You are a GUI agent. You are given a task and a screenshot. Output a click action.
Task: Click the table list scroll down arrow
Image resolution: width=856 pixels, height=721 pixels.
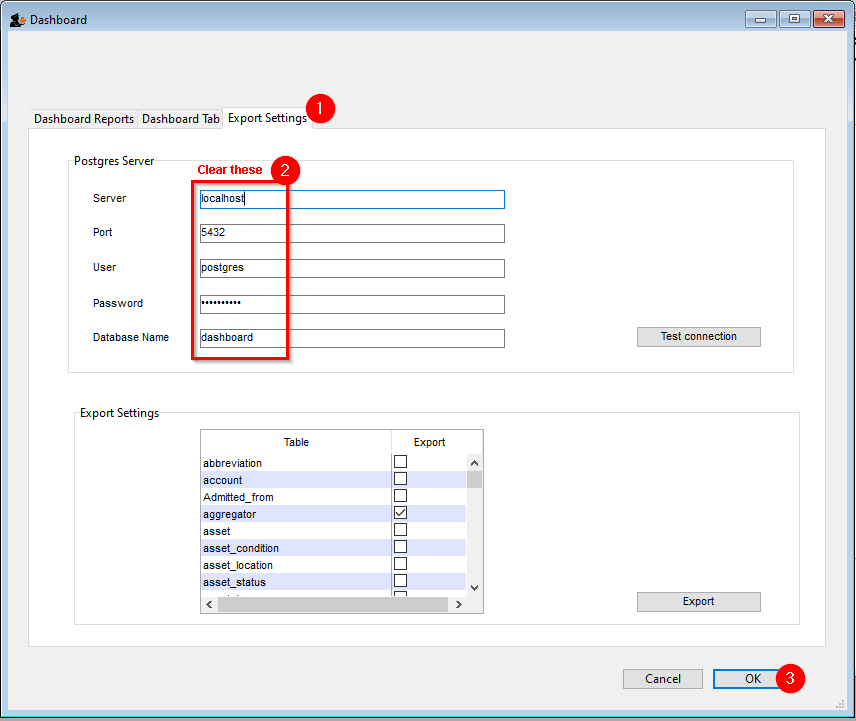(x=474, y=588)
